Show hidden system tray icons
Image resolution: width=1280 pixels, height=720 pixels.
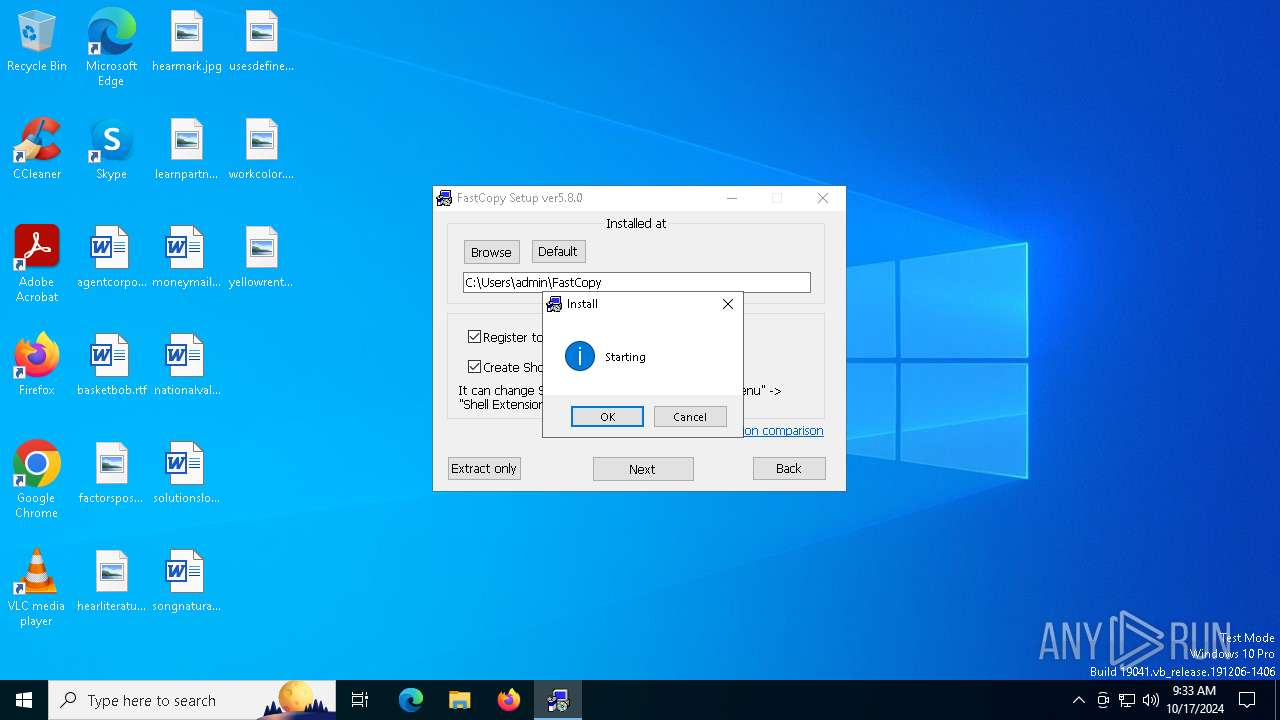(1078, 700)
